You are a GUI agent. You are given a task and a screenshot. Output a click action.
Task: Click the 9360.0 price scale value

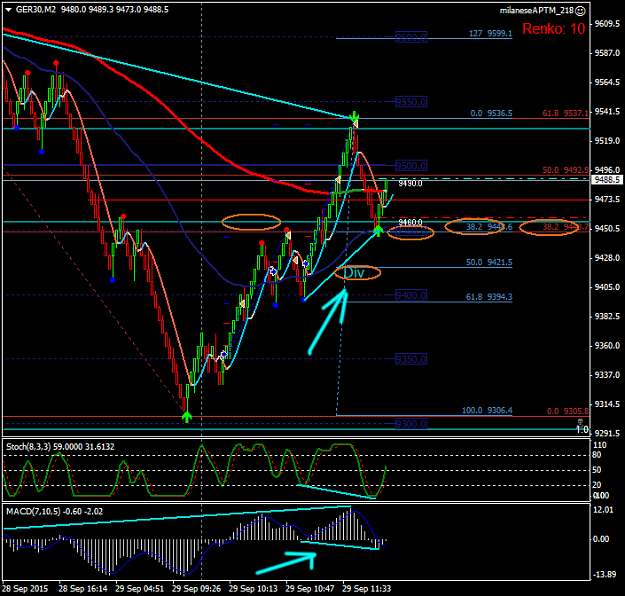click(x=607, y=346)
